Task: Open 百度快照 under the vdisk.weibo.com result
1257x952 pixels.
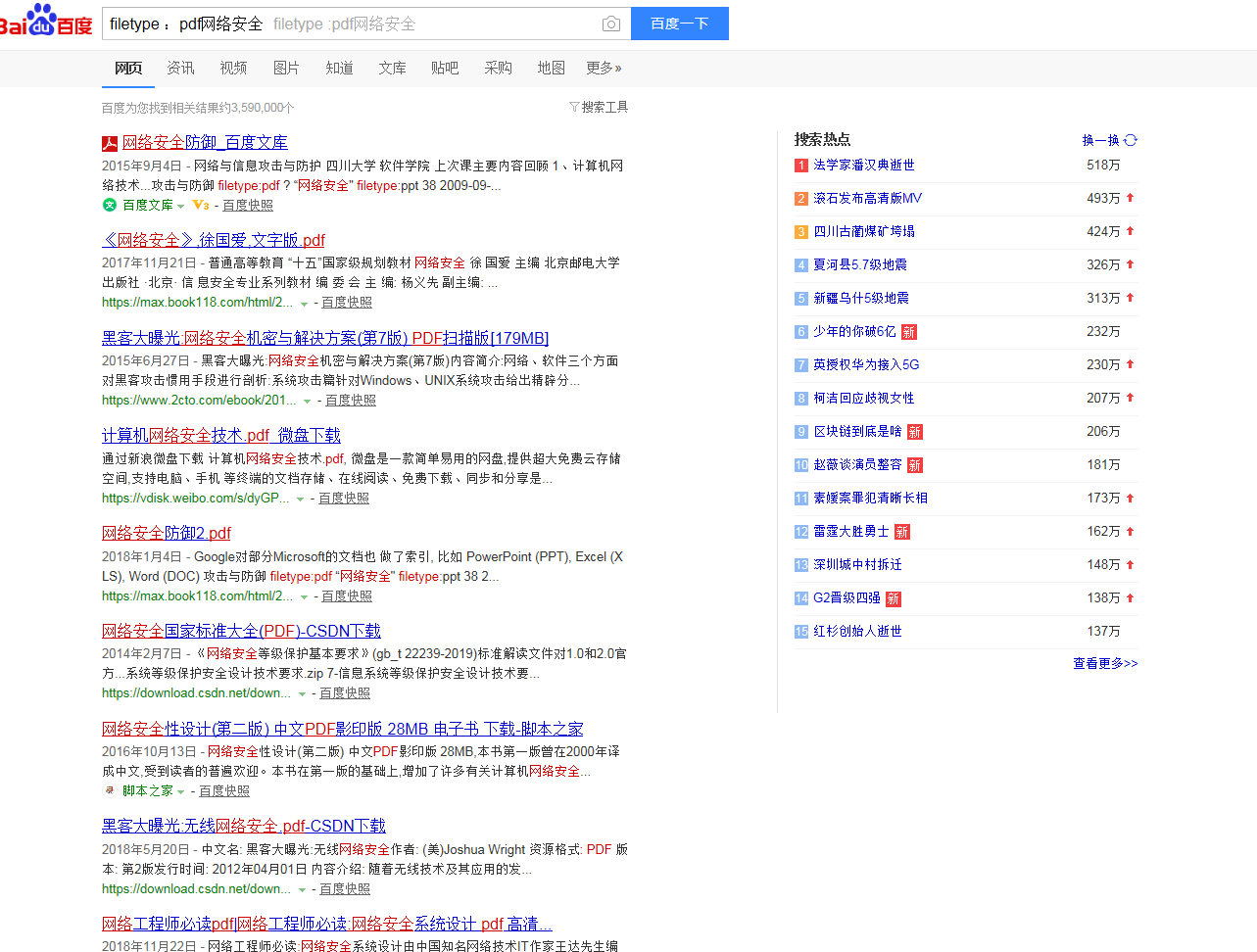Action: [x=344, y=498]
